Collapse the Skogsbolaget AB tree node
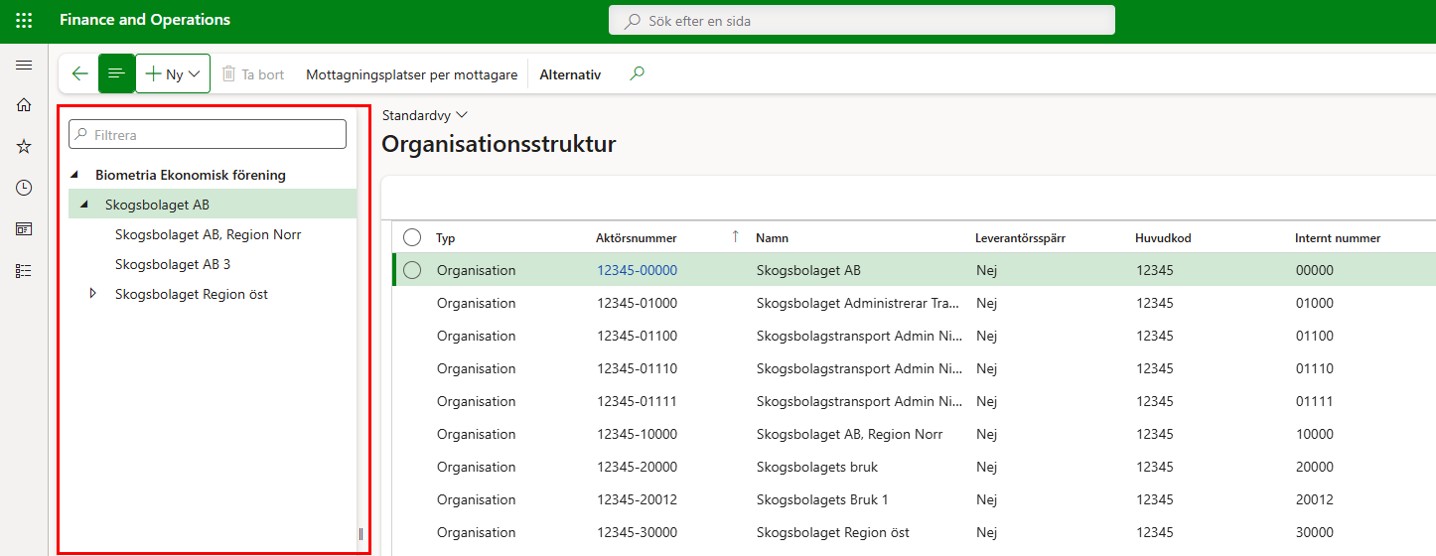This screenshot has width=1436, height=556. click(x=84, y=205)
